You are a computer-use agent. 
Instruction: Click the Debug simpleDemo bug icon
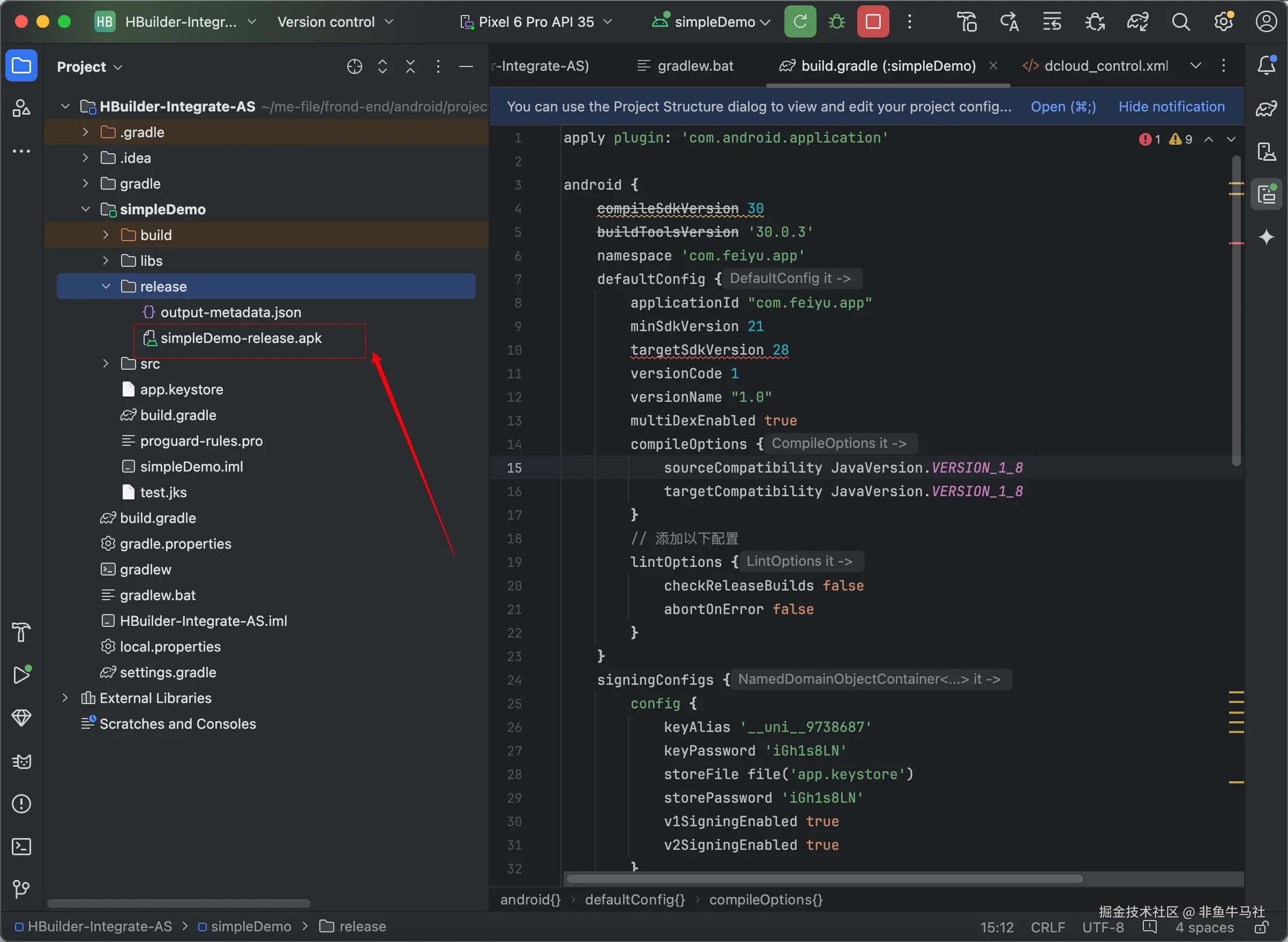[x=836, y=21]
